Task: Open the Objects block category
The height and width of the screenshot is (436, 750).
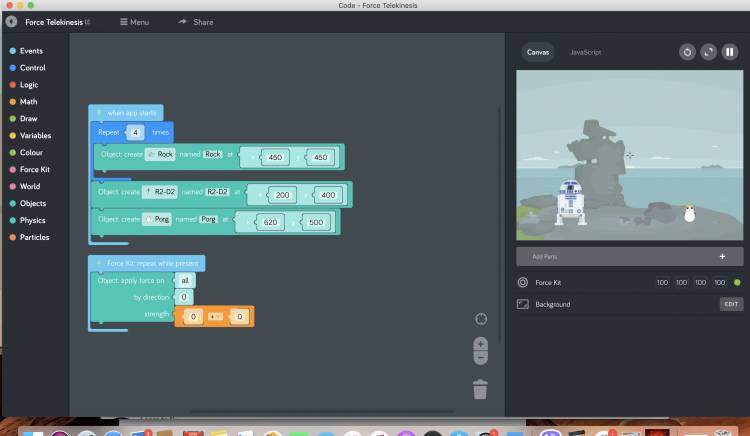Action: [28, 203]
